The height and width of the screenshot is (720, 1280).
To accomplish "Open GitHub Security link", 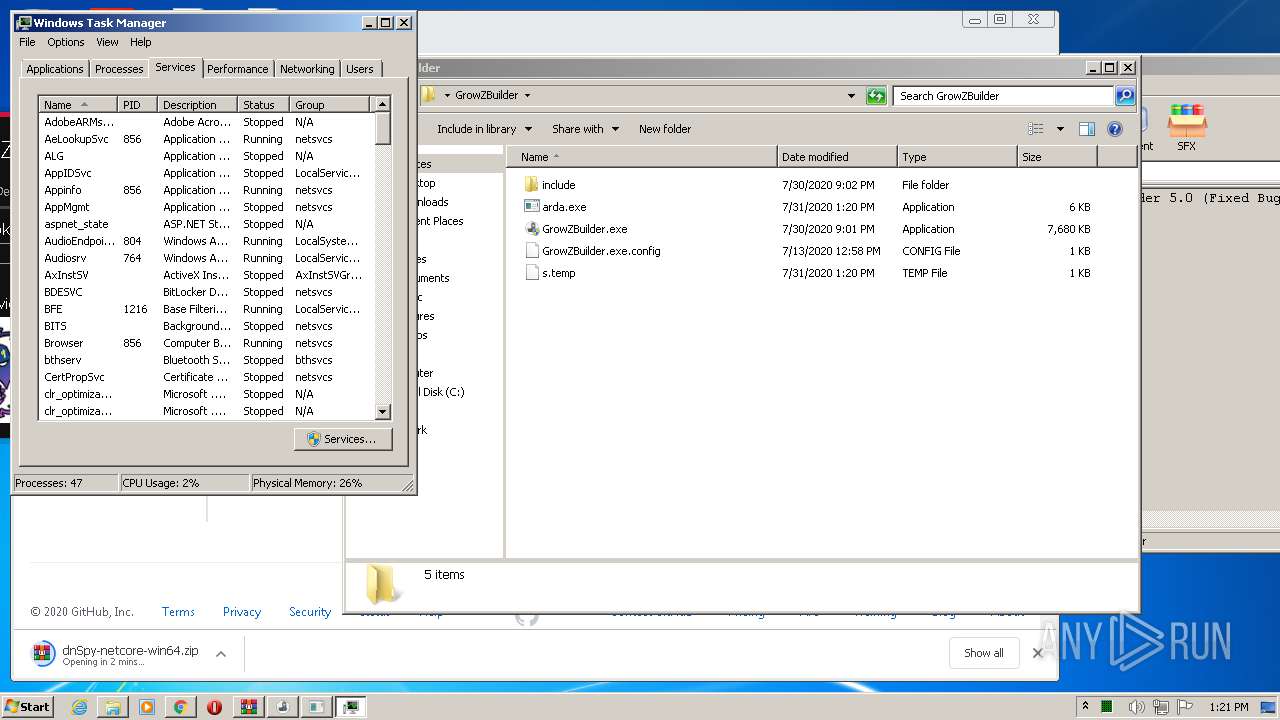I will 310,612.
